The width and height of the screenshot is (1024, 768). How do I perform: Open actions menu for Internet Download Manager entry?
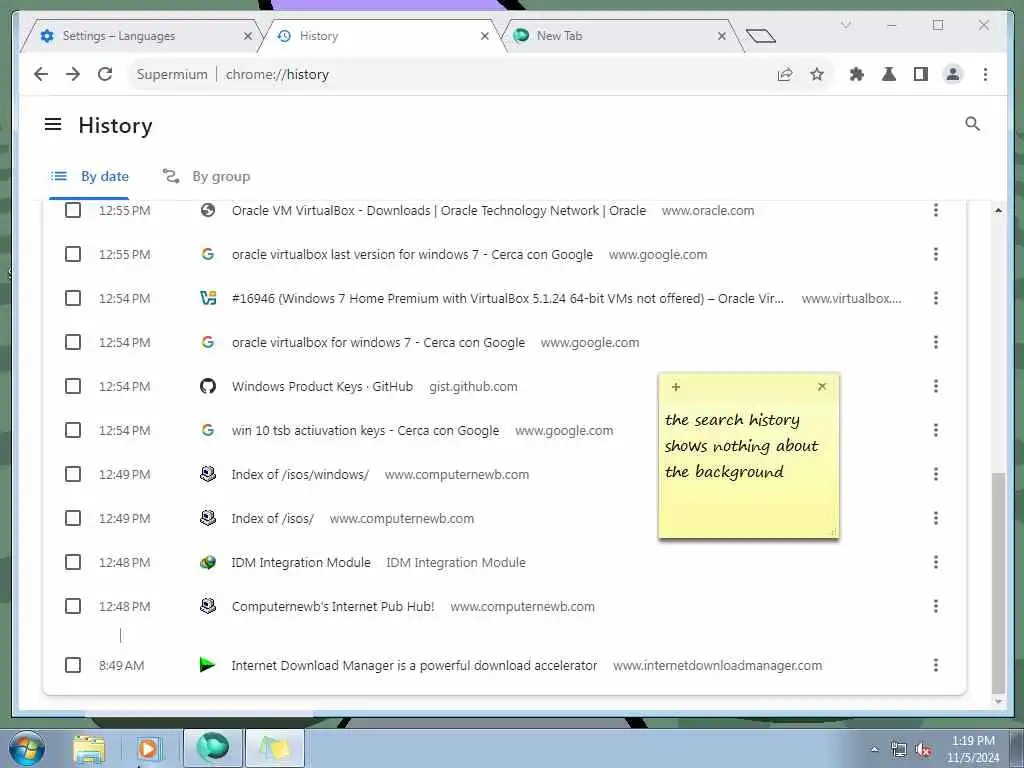[x=936, y=665]
